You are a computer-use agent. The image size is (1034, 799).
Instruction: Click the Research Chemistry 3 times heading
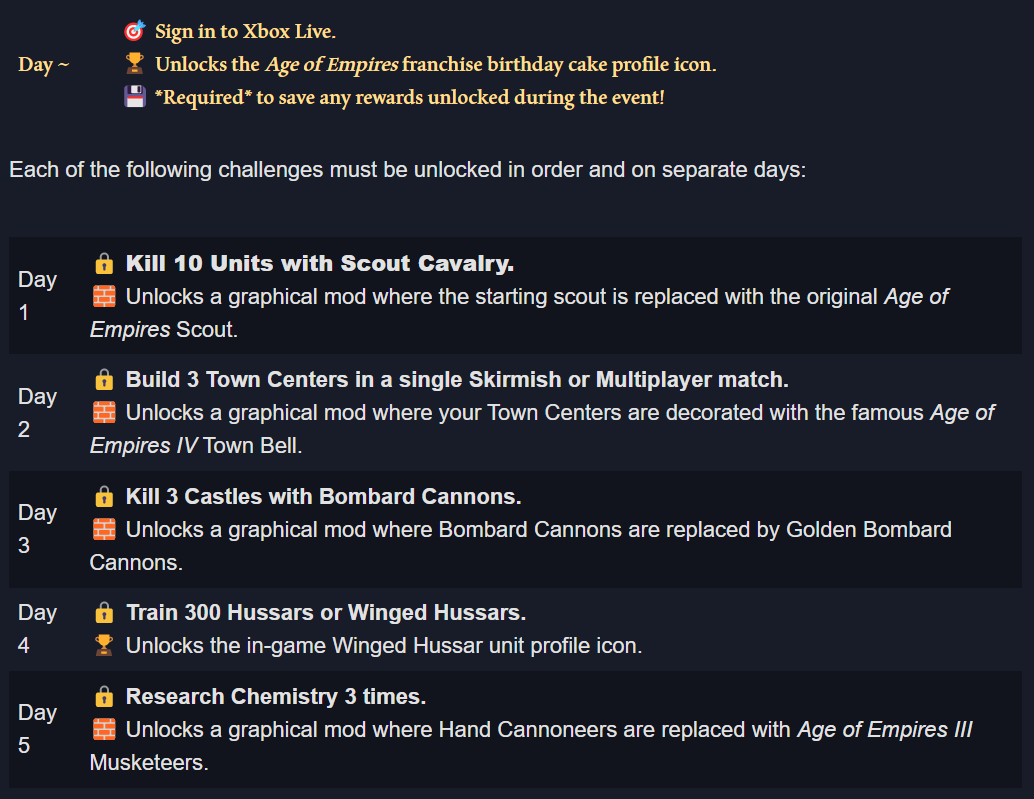(276, 697)
